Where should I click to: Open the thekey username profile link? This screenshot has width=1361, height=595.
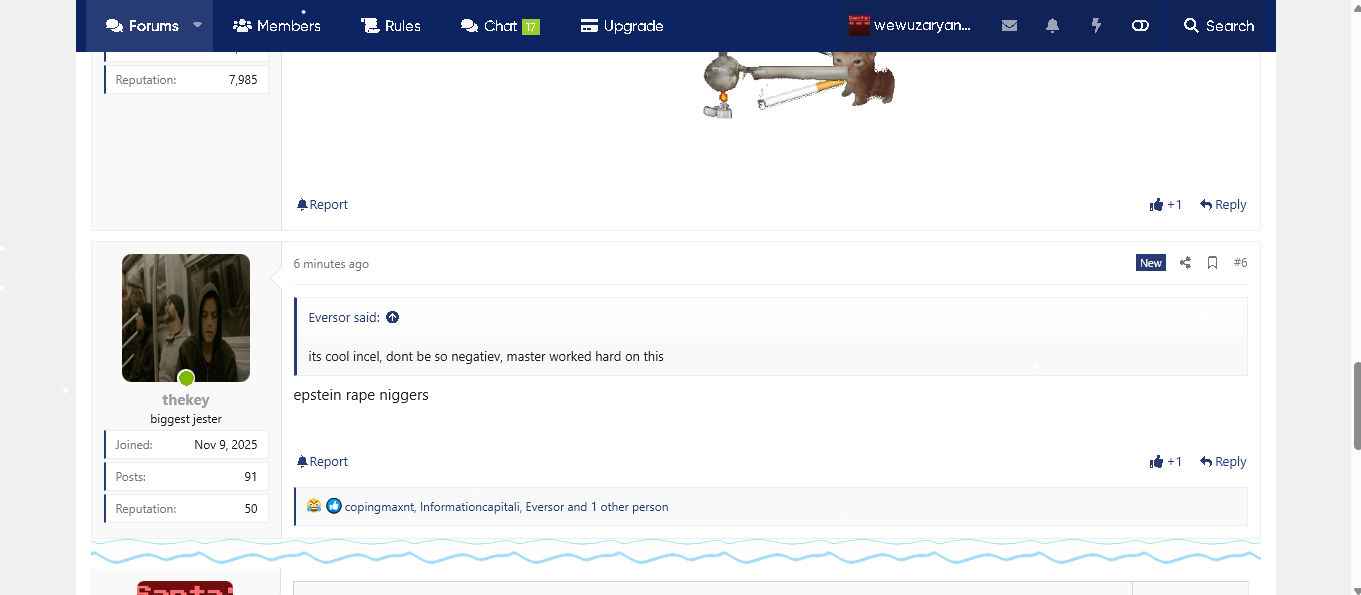186,400
